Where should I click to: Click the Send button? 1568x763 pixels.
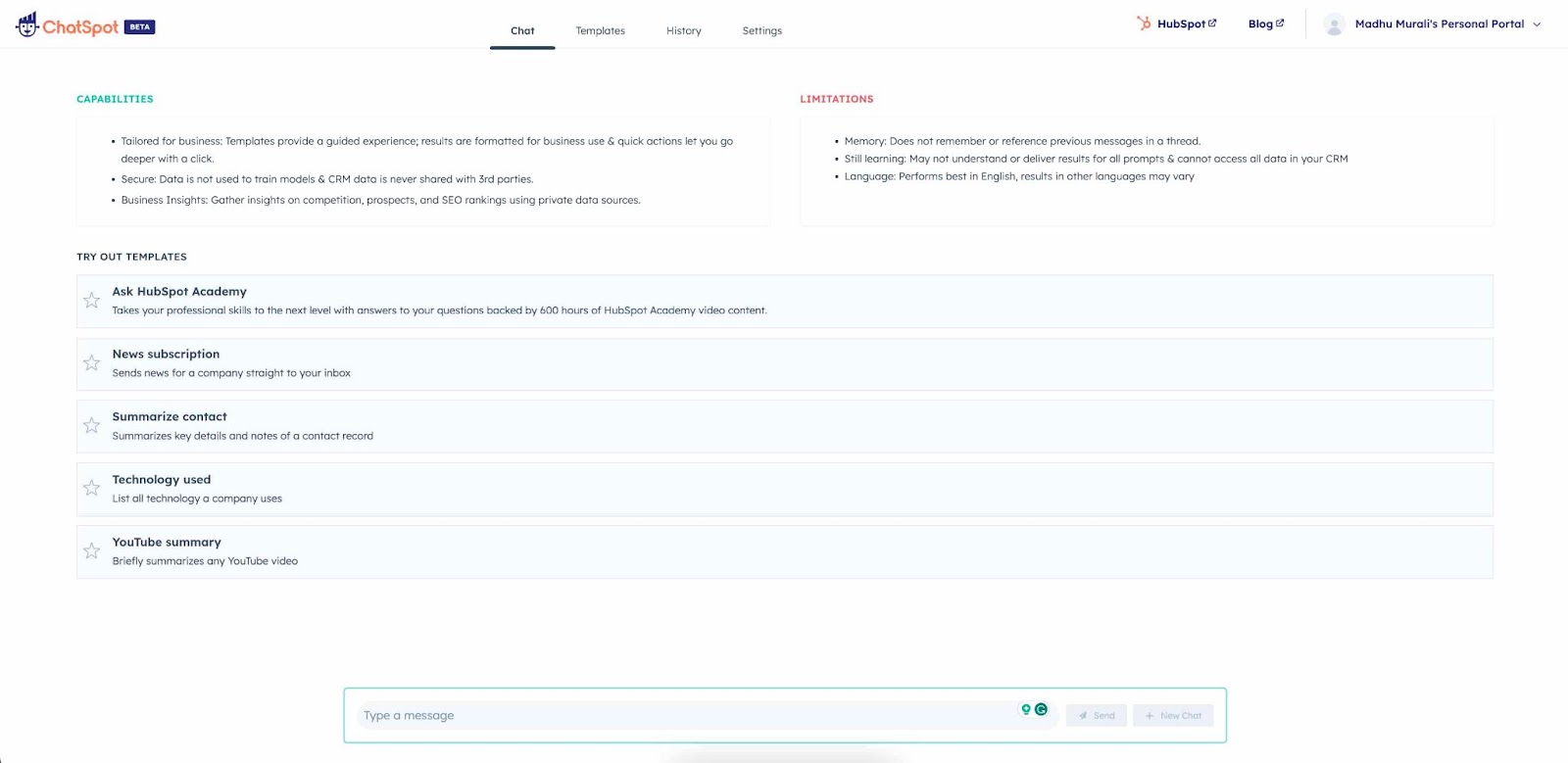pyautogui.click(x=1097, y=715)
